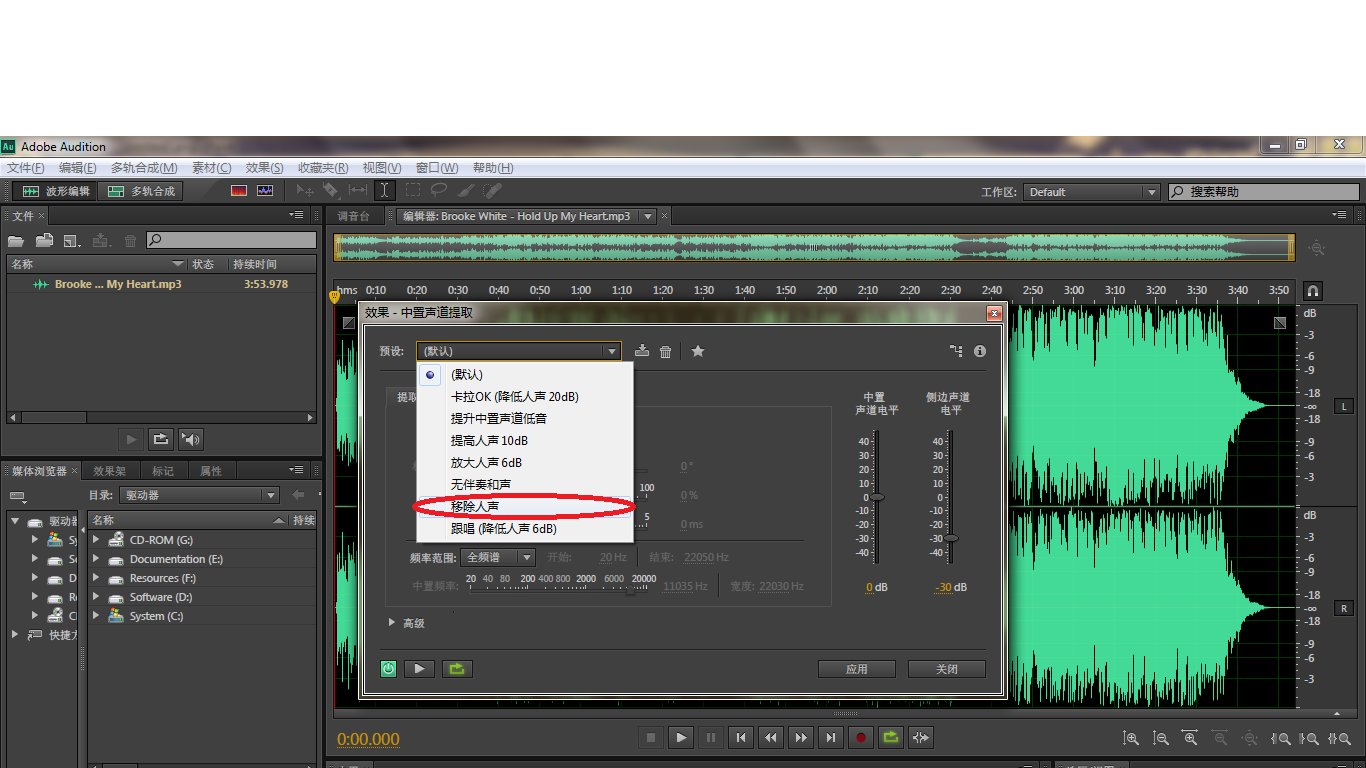
Task: Open the 频率范围 dropdown
Action: tap(500, 557)
